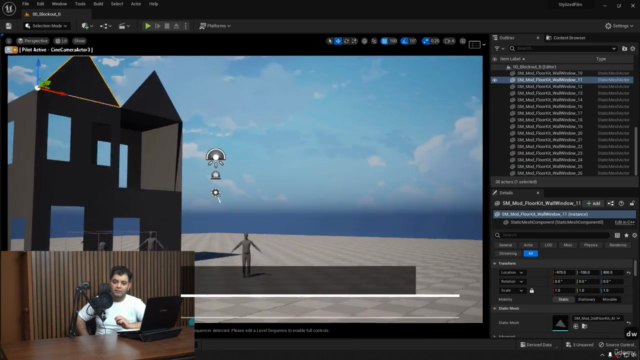Toggle grid snapping
Image resolution: width=640 pixels, height=360 pixels.
[384, 41]
